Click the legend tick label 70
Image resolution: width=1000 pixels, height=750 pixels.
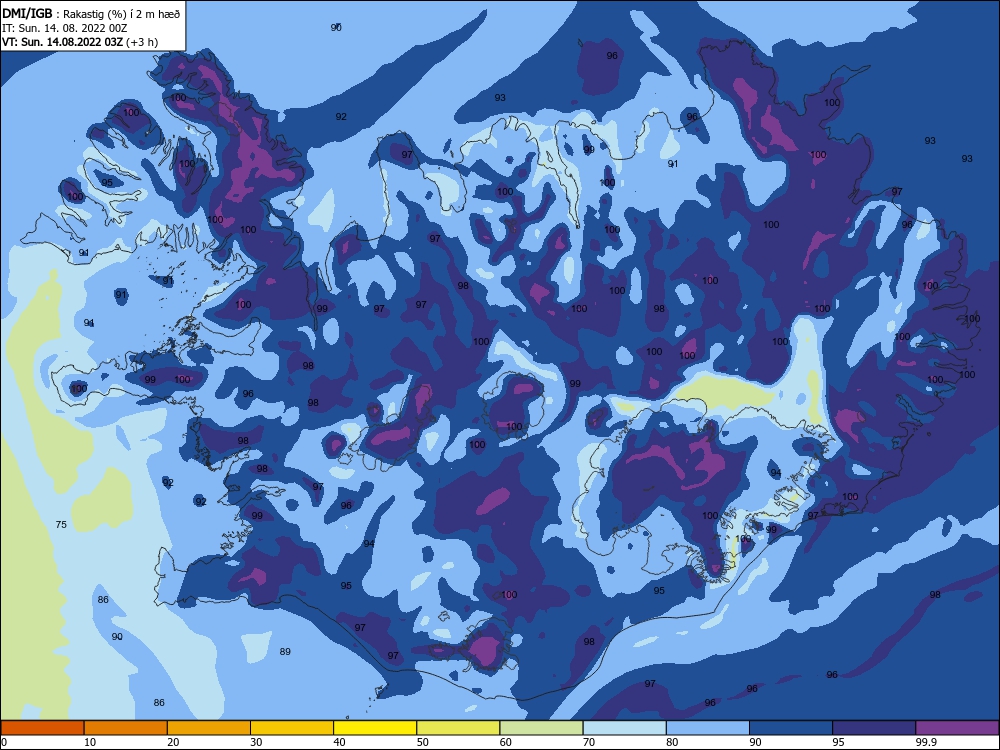point(589,742)
